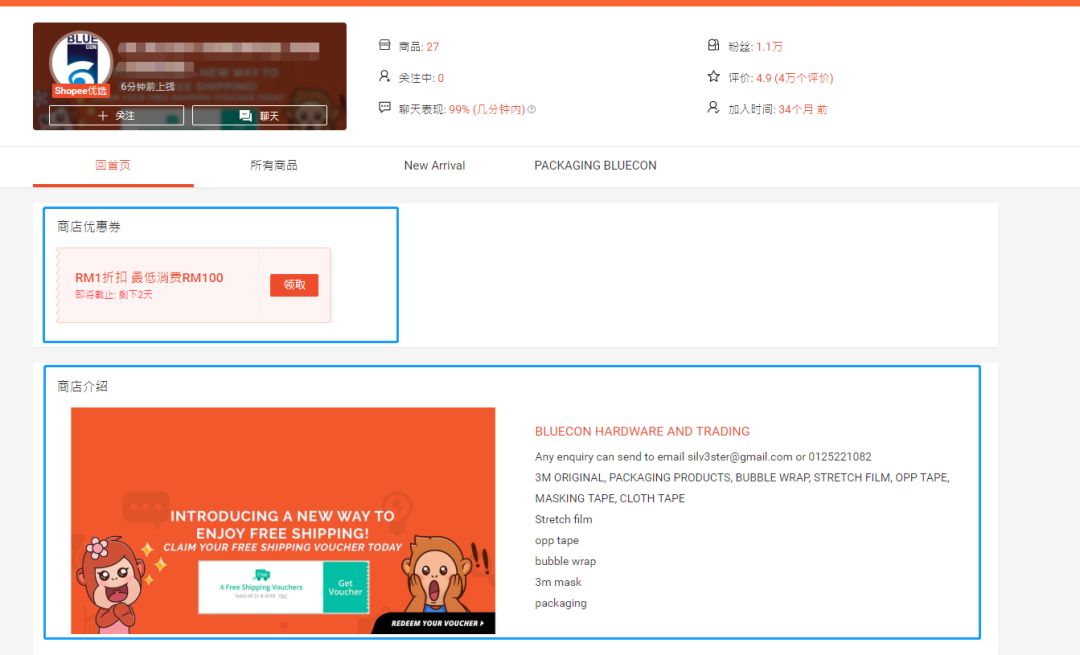1080x655 pixels.
Task: Click the chat response rate 99% (几分钟内)
Action: pyautogui.click(x=487, y=110)
